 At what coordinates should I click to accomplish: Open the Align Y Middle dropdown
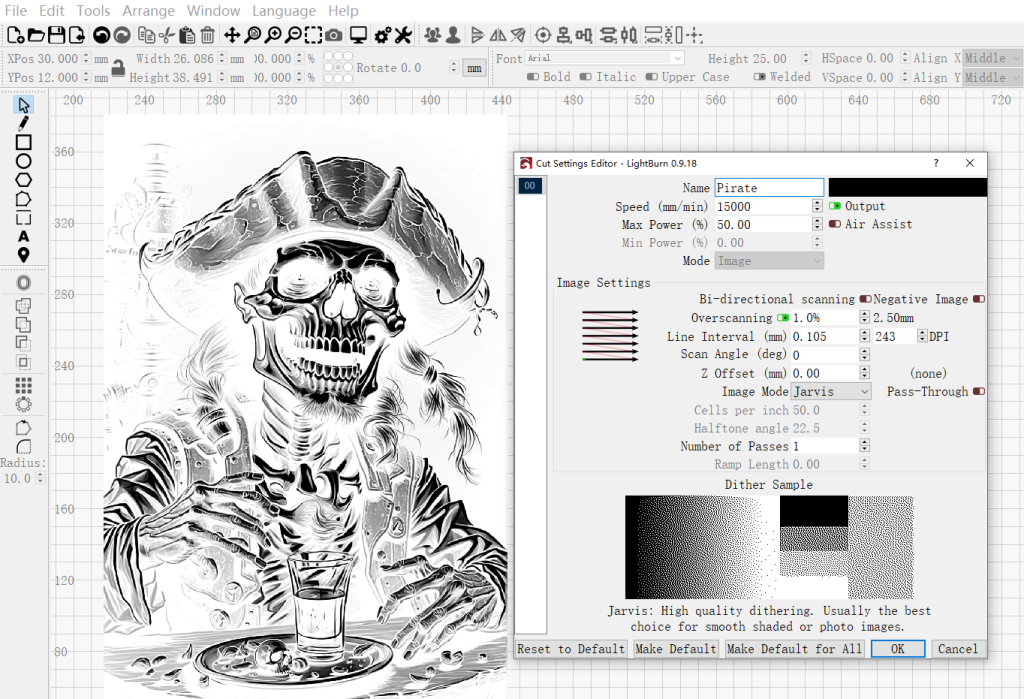tap(993, 77)
